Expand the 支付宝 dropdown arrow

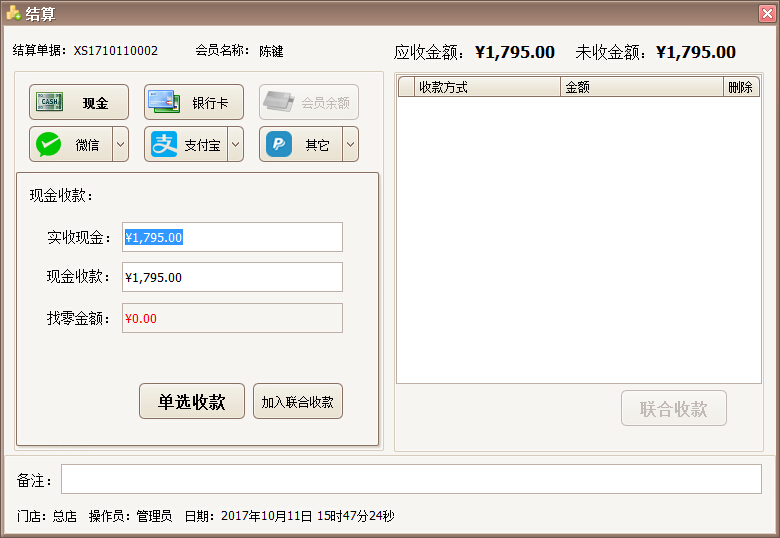235,144
